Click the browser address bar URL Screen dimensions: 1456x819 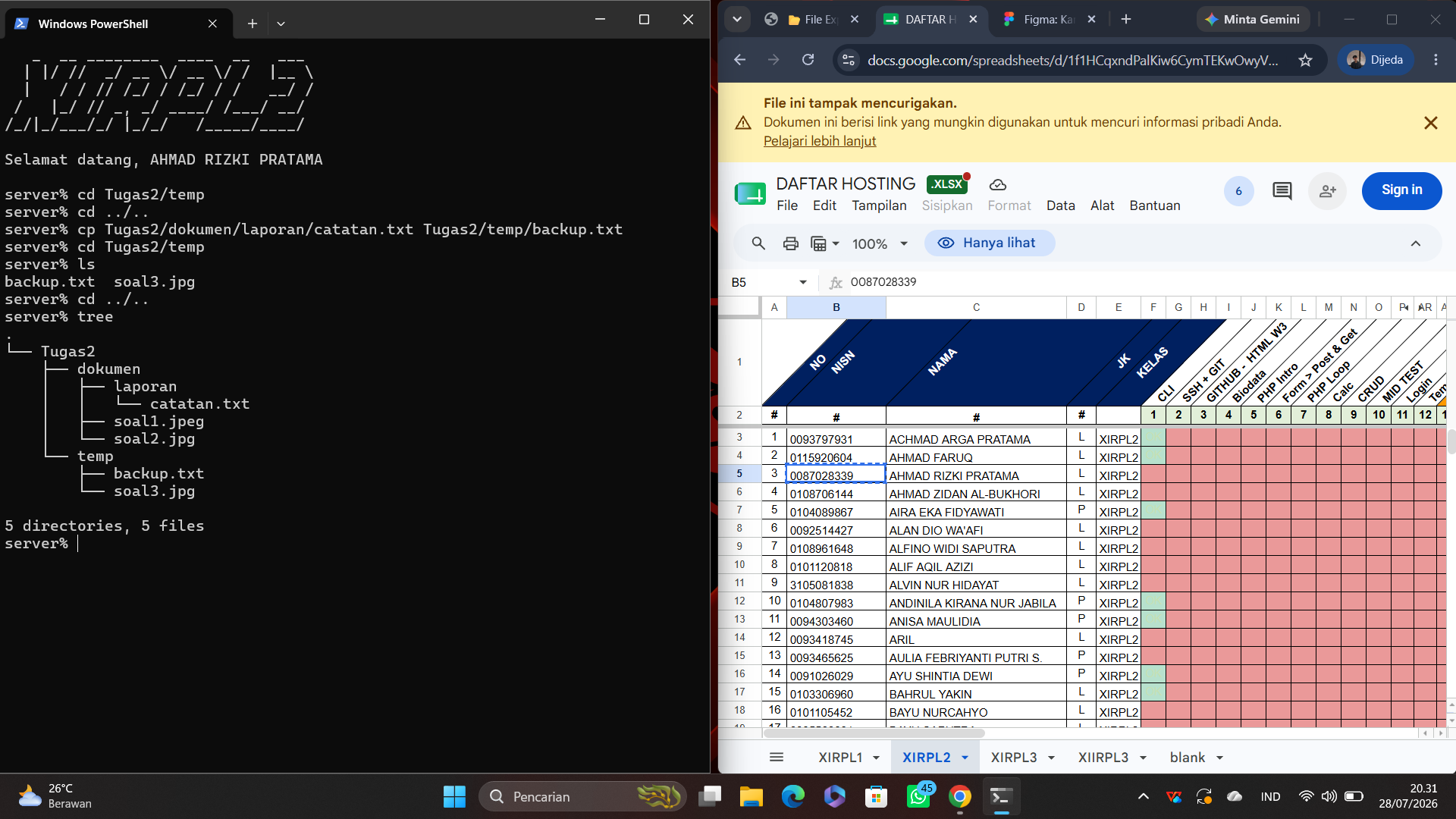[x=1072, y=60]
